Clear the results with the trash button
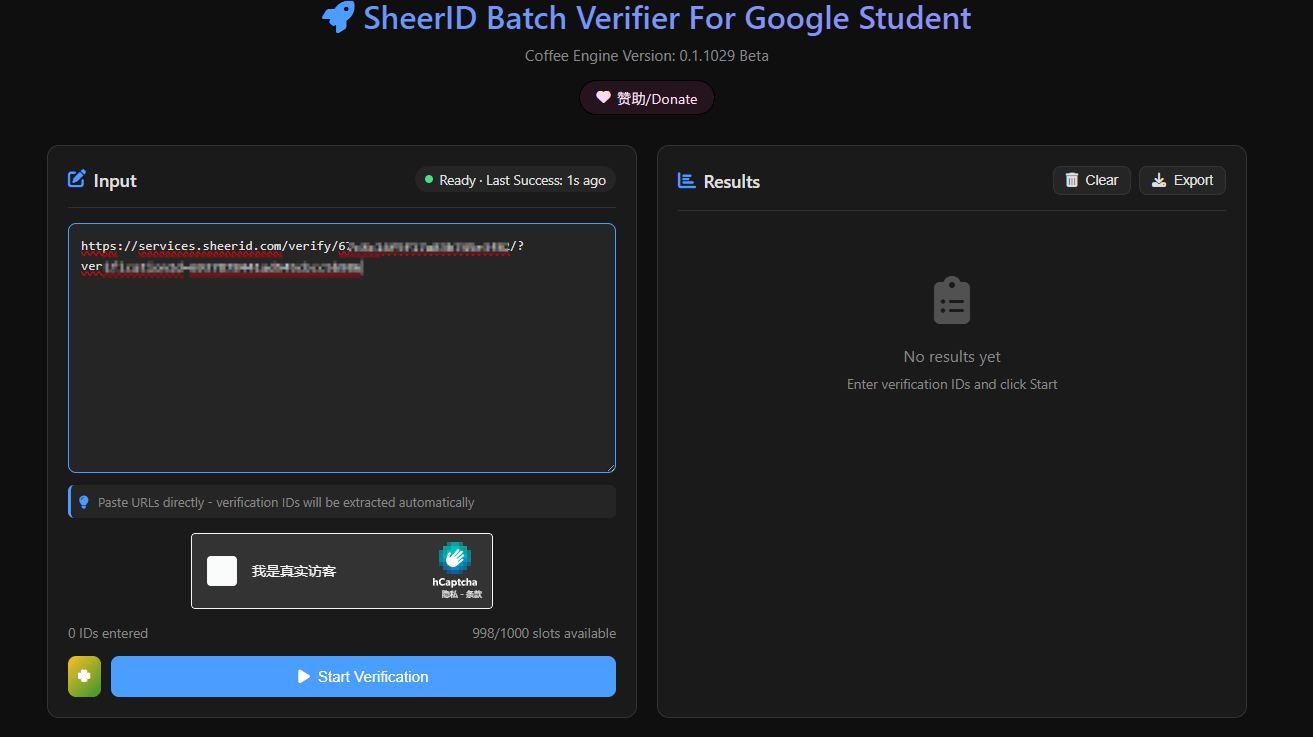Screen dimensions: 1313x737 1091,180
